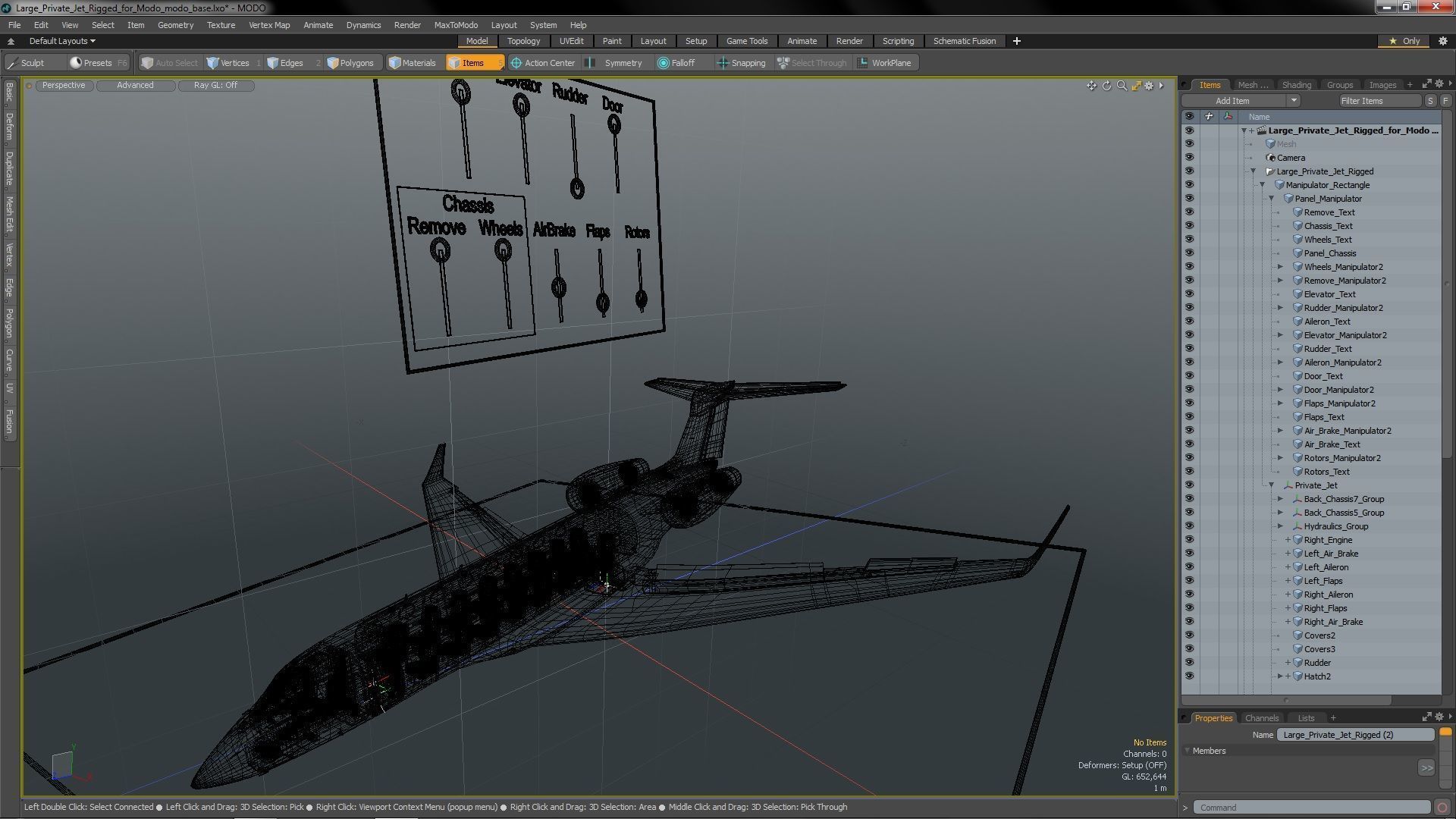Select the Left_Aileron tree item
The width and height of the screenshot is (1456, 819).
pyautogui.click(x=1326, y=567)
